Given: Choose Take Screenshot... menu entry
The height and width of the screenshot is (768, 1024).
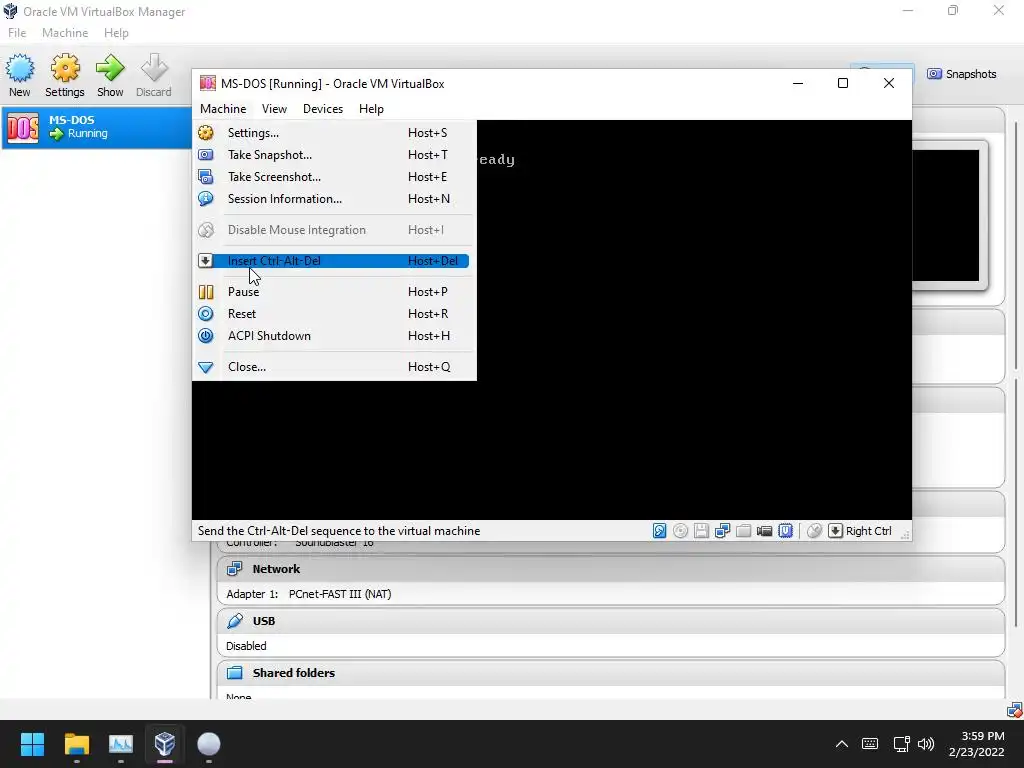Looking at the screenshot, I should click(x=333, y=177).
